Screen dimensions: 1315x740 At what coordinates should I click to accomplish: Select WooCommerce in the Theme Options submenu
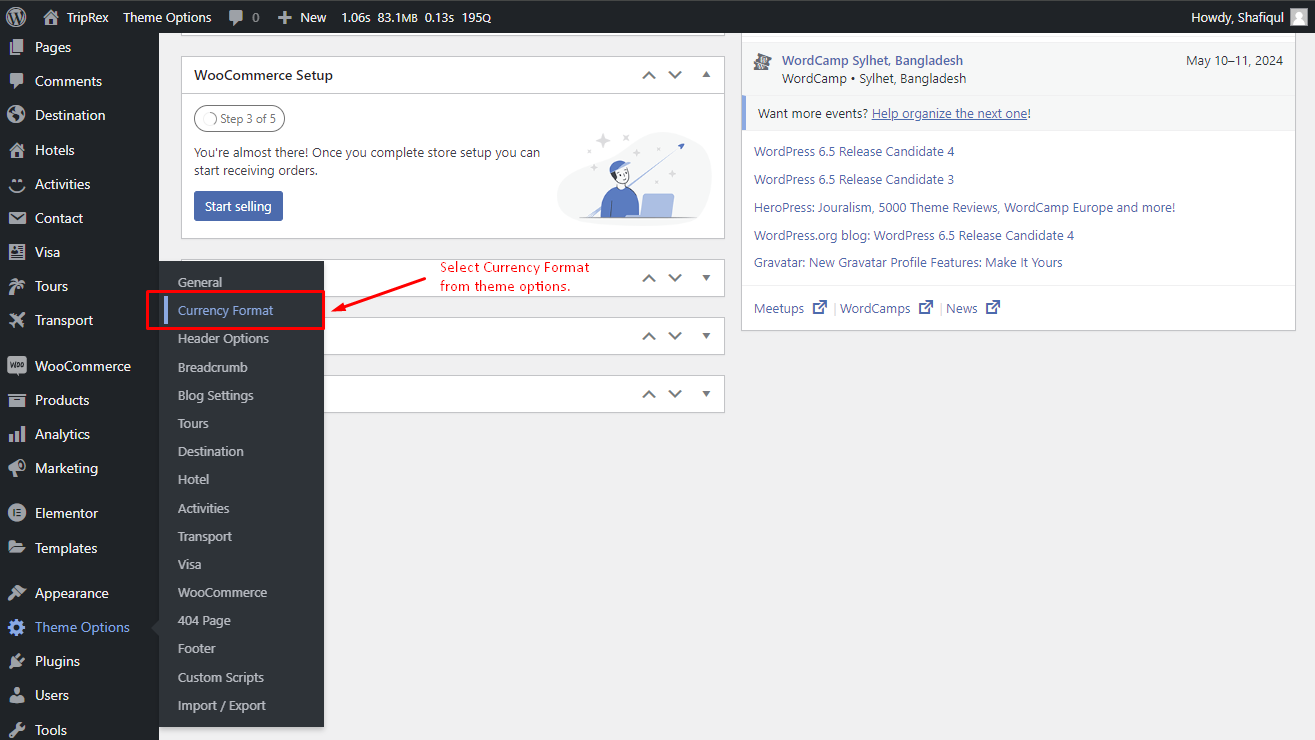(x=222, y=592)
